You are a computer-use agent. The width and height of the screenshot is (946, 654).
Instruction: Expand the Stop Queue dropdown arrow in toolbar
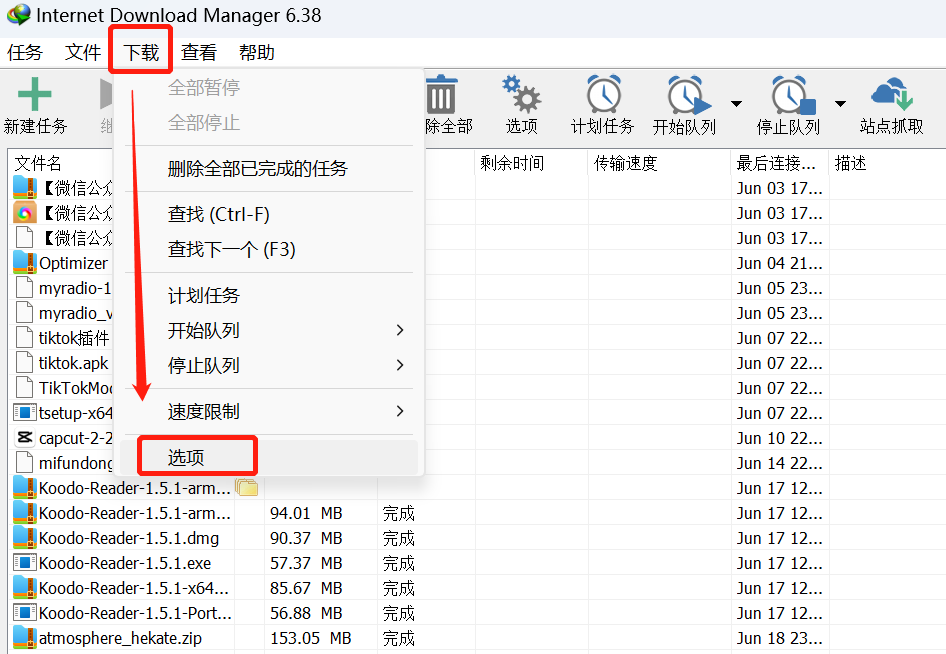[840, 104]
